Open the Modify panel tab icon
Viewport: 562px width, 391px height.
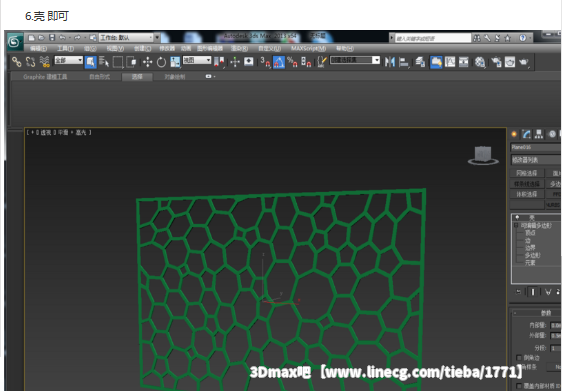526,134
